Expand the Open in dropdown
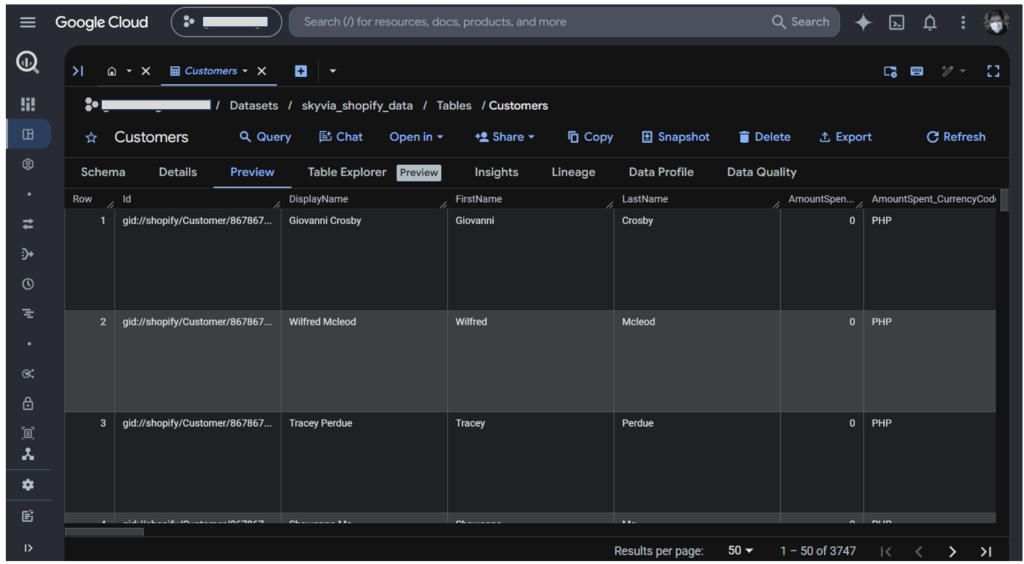 tap(417, 137)
